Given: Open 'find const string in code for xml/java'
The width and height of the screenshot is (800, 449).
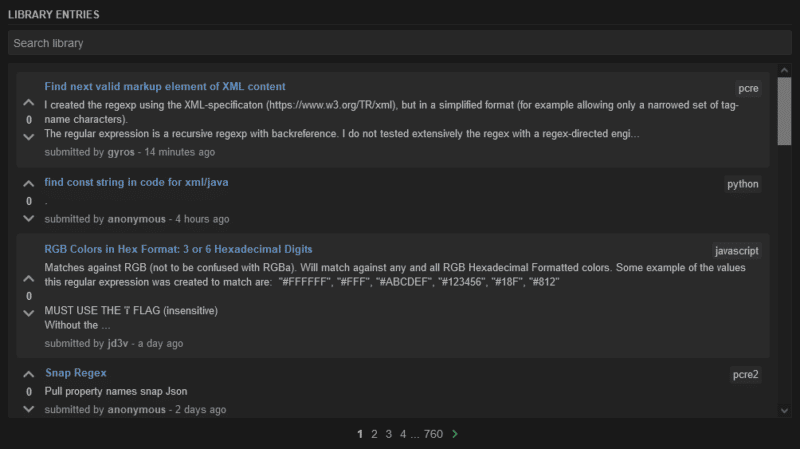Looking at the screenshot, I should [x=137, y=183].
